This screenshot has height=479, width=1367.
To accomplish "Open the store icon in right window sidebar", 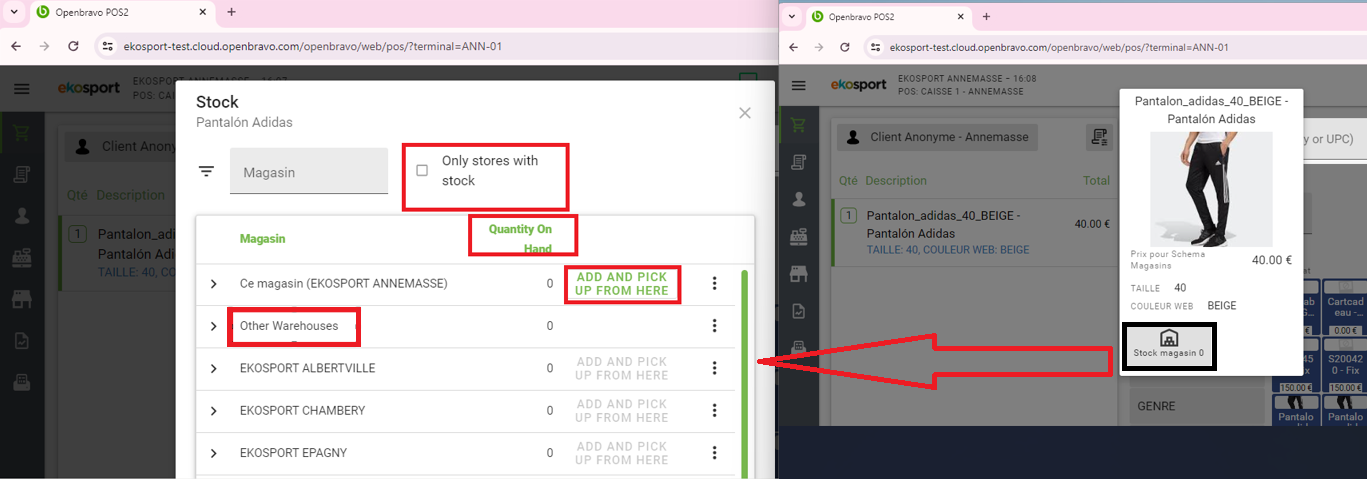I will [x=798, y=274].
